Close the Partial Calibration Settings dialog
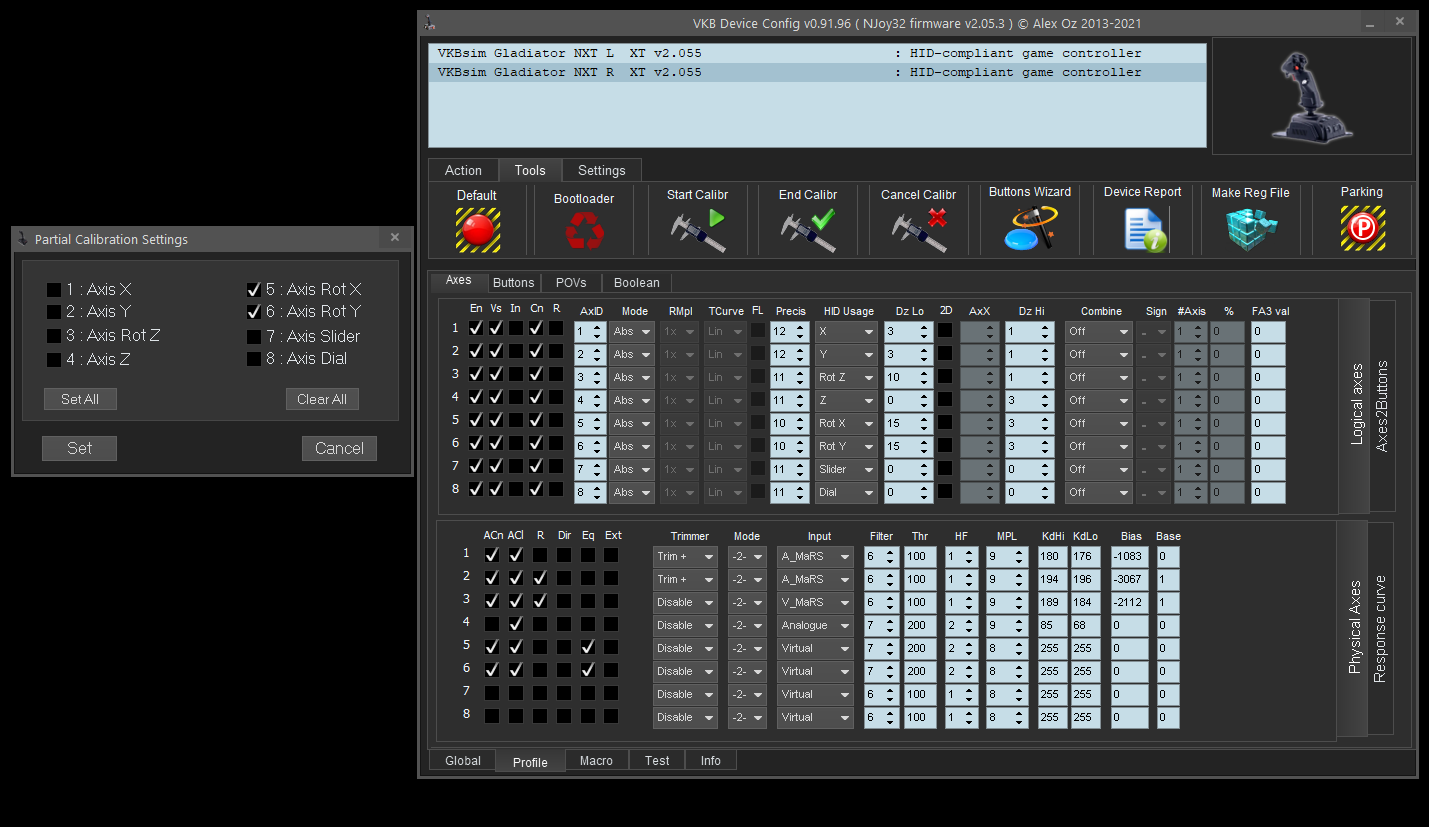1429x827 pixels. [395, 238]
